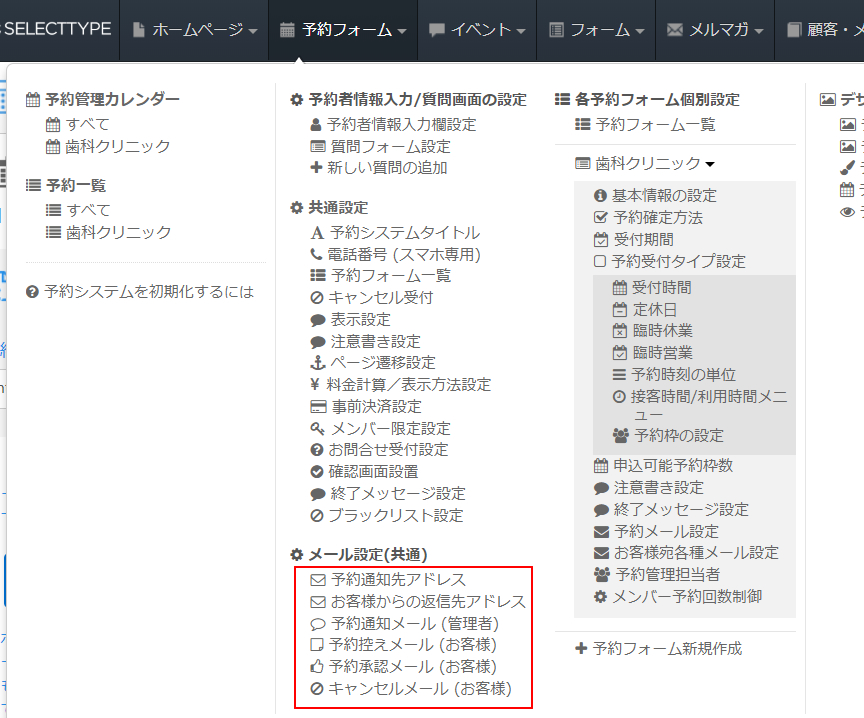Select 歯科クリニック under 予約管理カレンダー
Screen dimensions: 864x718
point(118,146)
